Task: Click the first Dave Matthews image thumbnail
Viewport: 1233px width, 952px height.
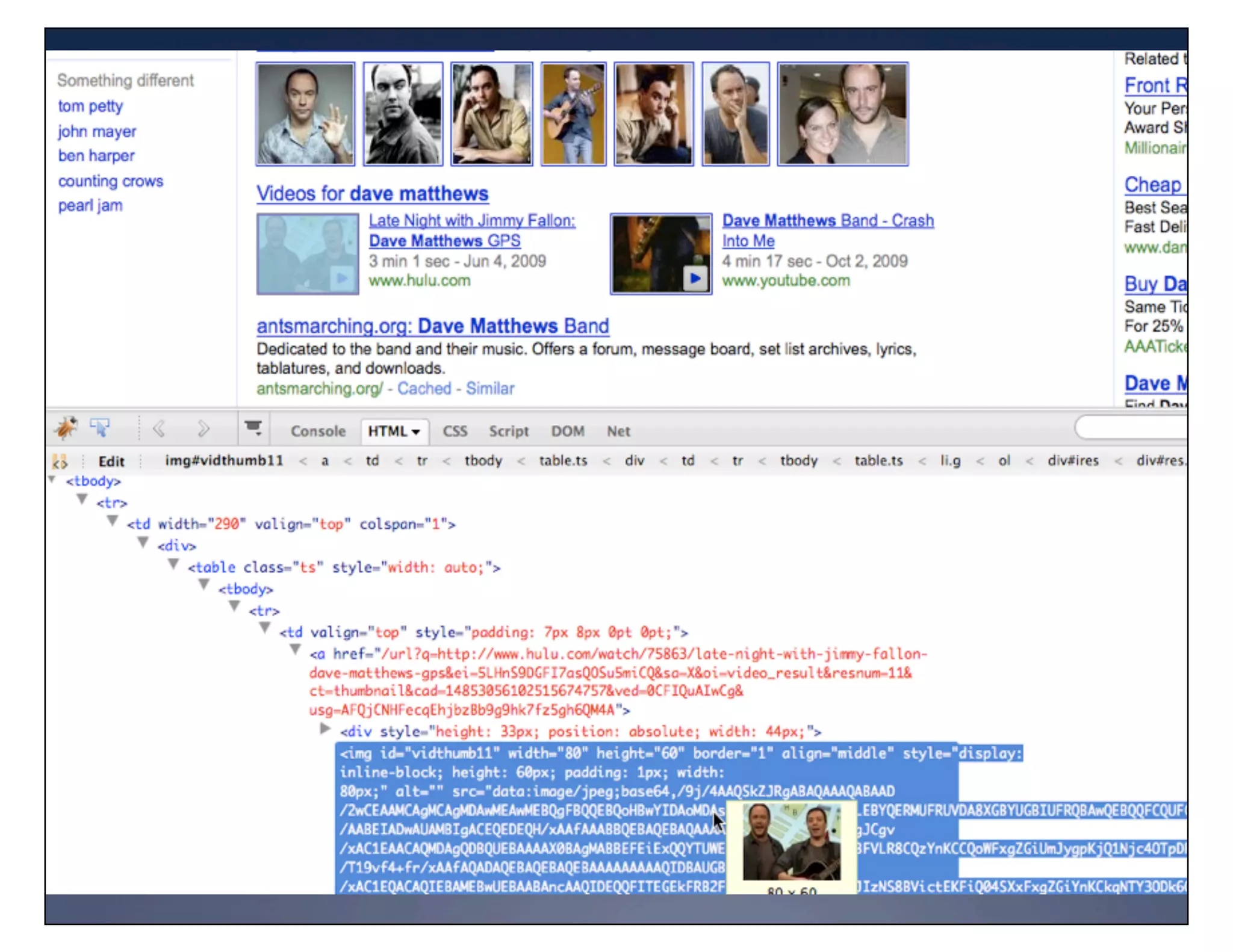Action: point(305,114)
